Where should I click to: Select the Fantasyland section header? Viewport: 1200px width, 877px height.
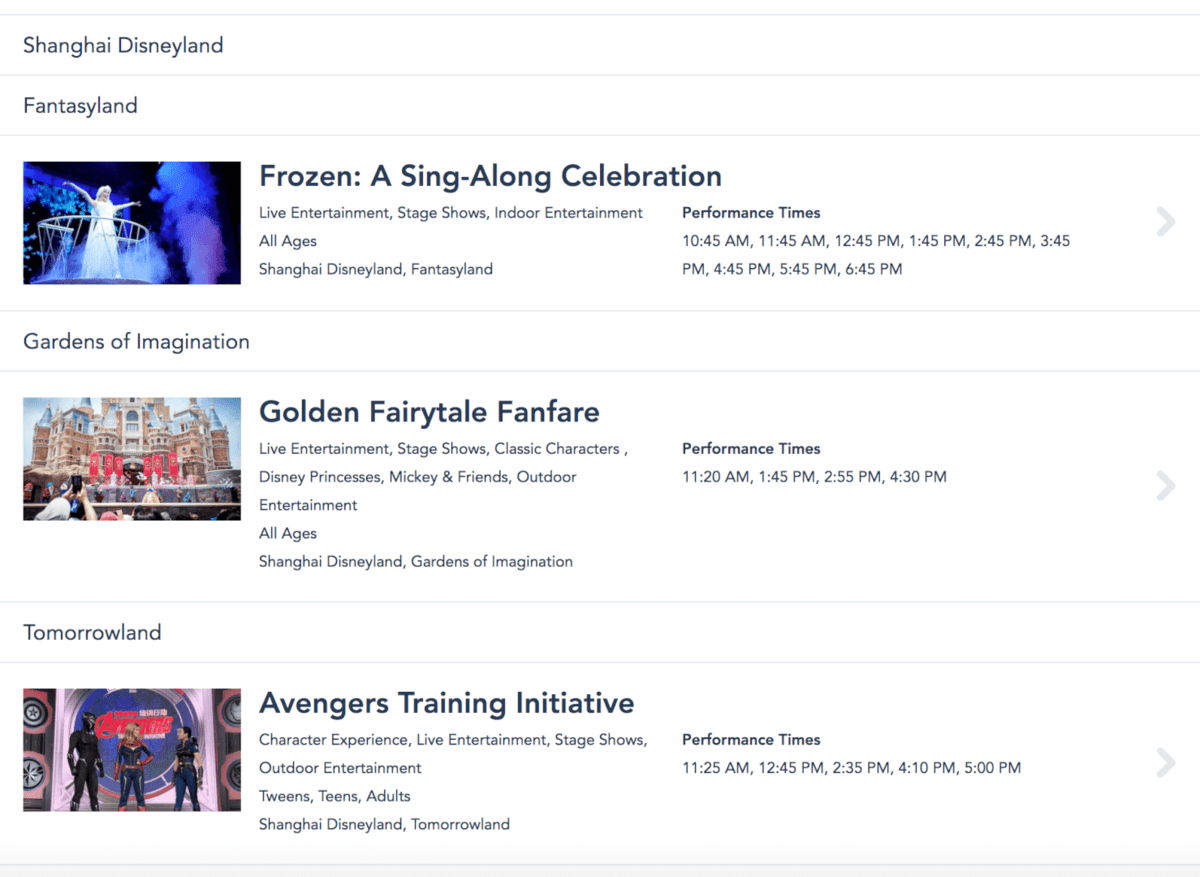[x=80, y=105]
